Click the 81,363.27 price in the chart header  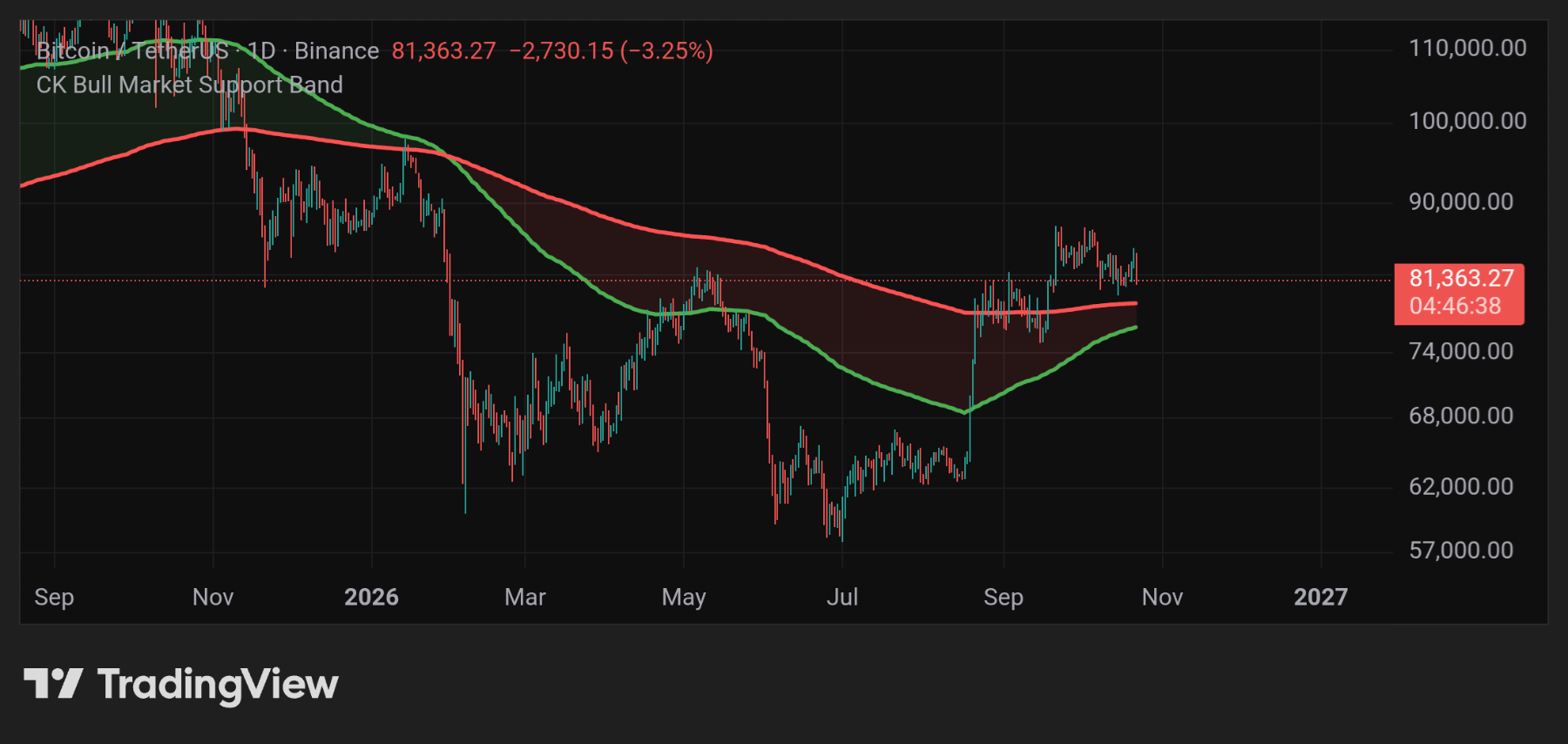coord(443,51)
